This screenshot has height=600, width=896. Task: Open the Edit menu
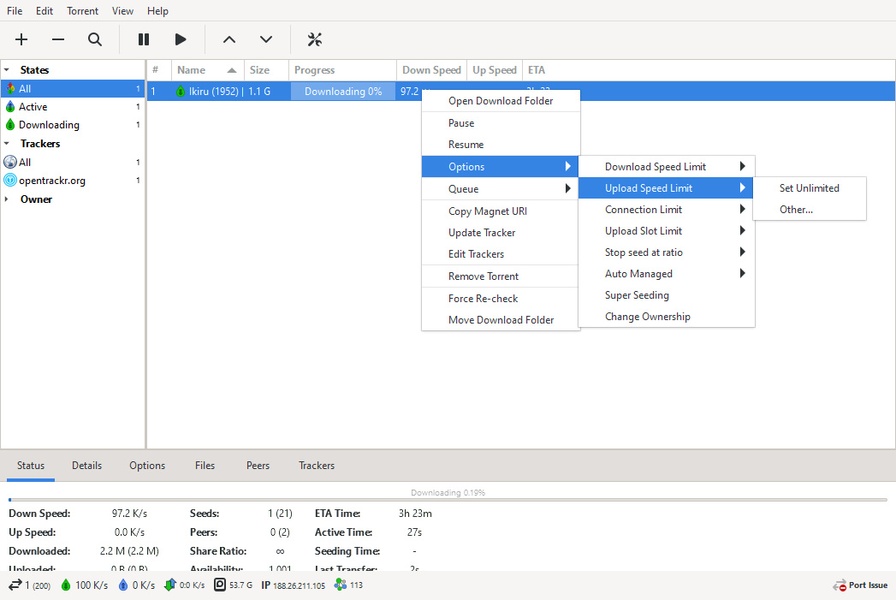click(x=44, y=11)
